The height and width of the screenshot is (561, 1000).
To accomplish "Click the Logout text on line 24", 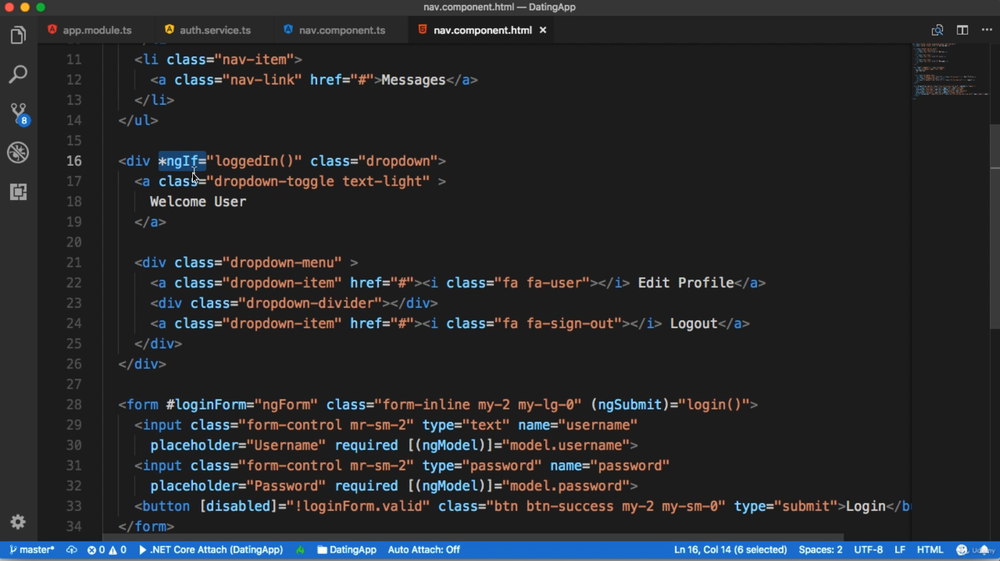I will [694, 323].
